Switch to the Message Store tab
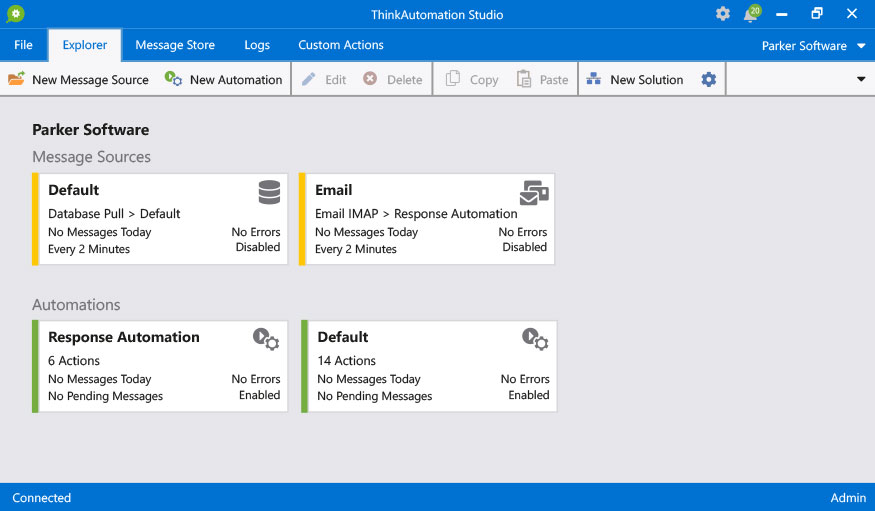Screen dimensions: 875x511 click(x=175, y=45)
